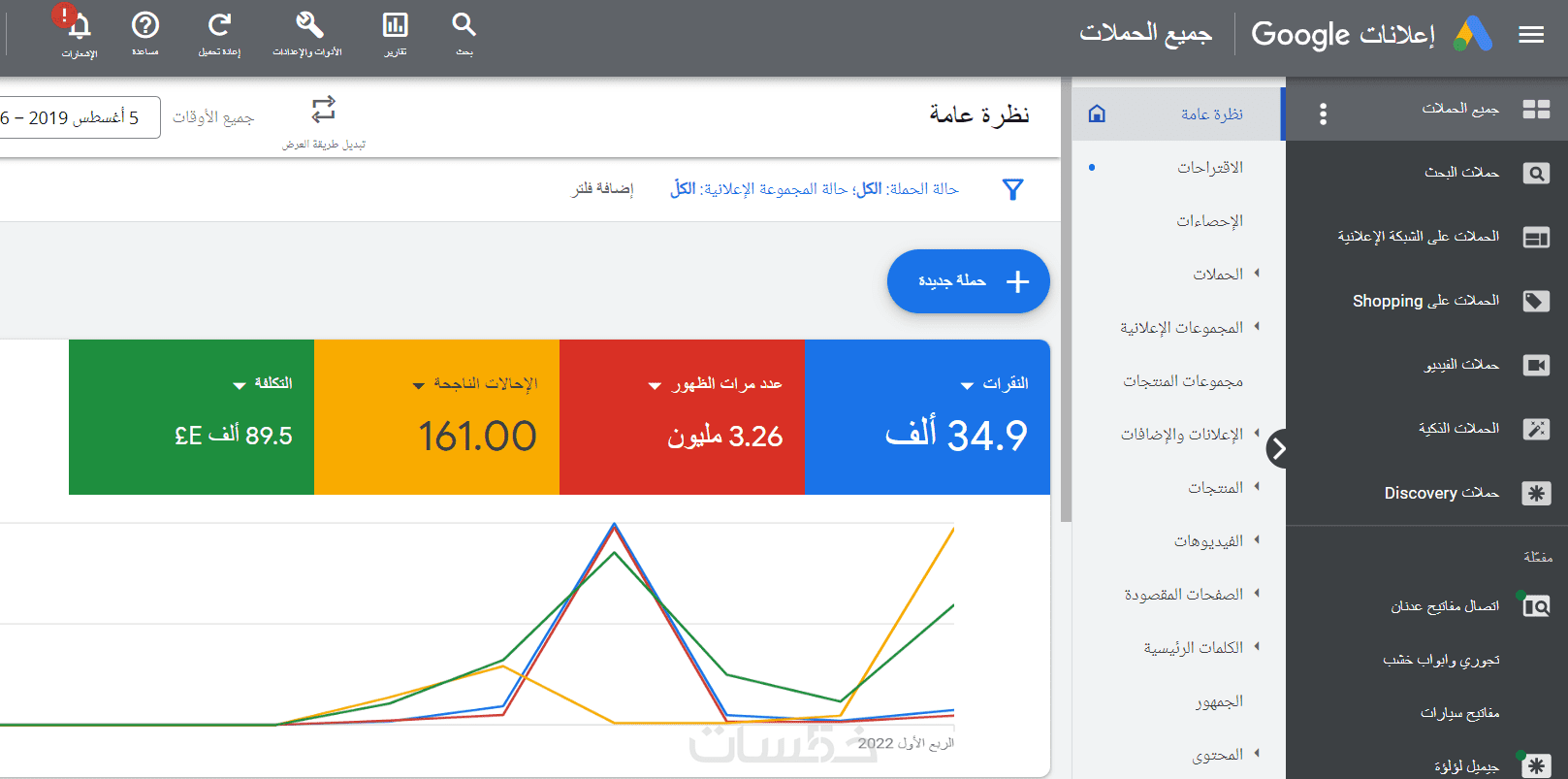Select الحملات على الشبكة الإعلانية

1418,236
